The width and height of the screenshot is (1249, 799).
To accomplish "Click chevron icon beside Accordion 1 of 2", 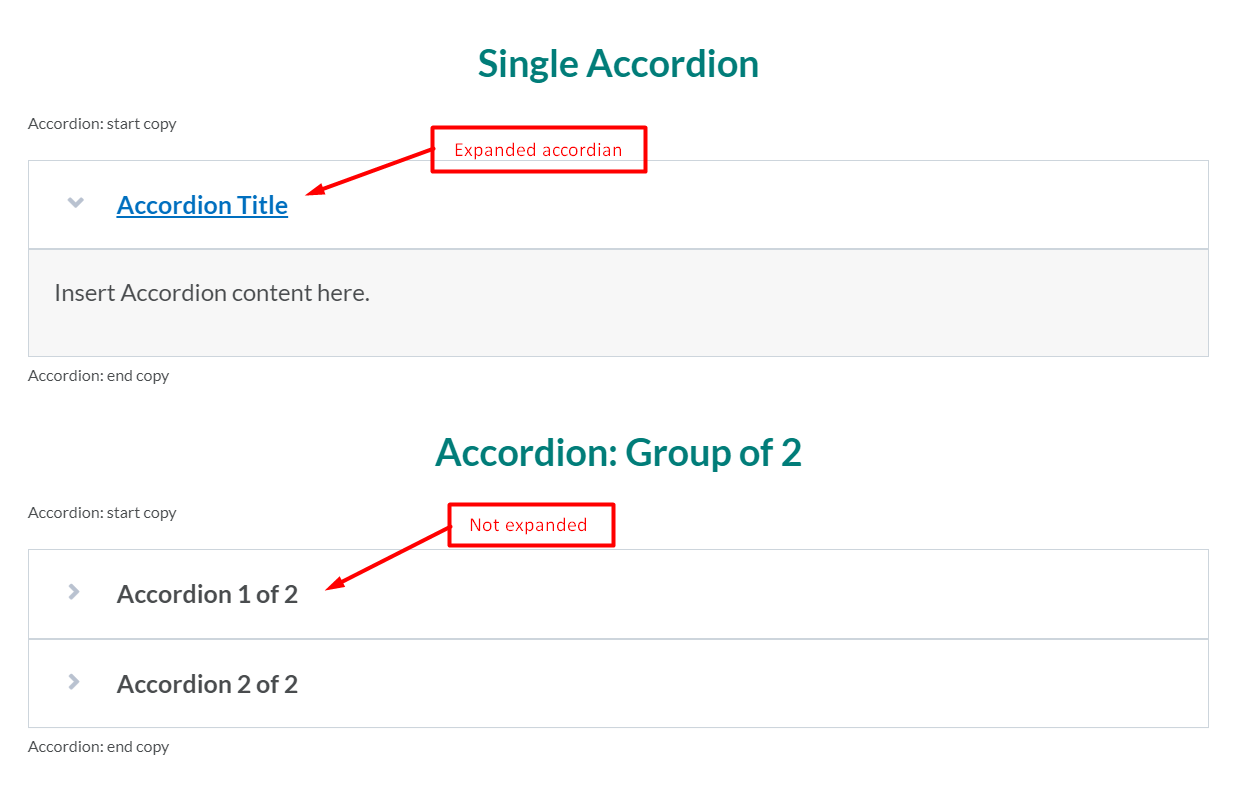I will pos(74,592).
